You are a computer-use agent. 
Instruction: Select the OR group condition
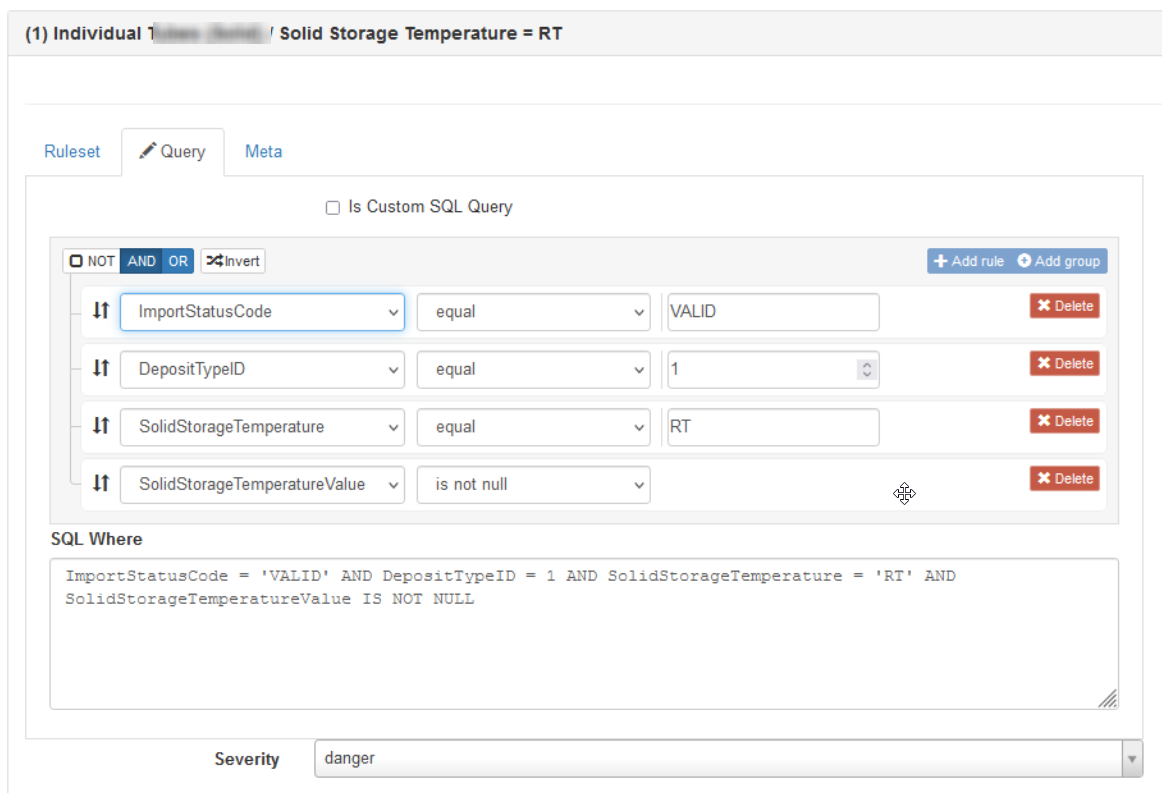coord(178,261)
